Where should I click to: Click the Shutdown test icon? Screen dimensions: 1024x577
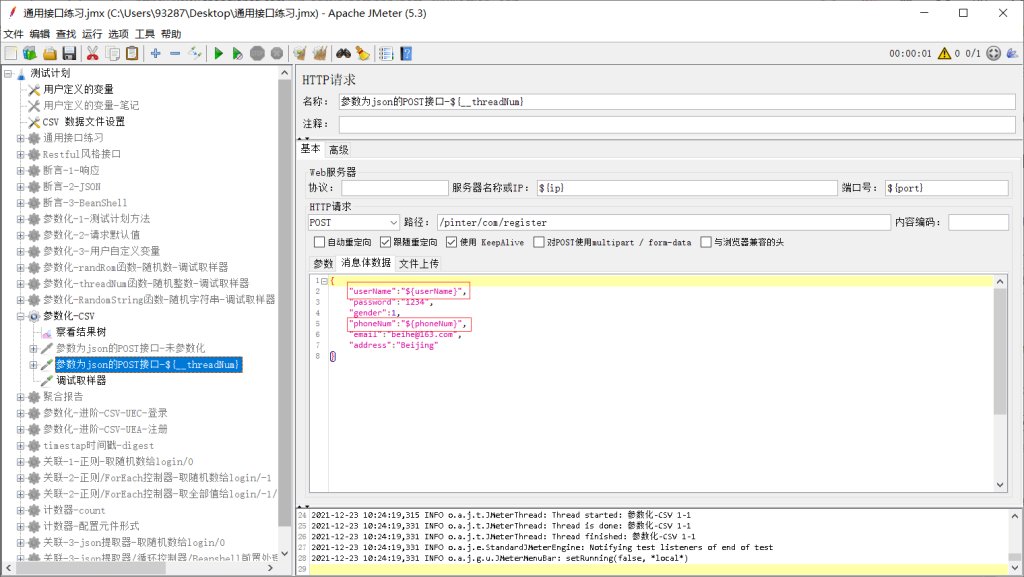click(277, 54)
